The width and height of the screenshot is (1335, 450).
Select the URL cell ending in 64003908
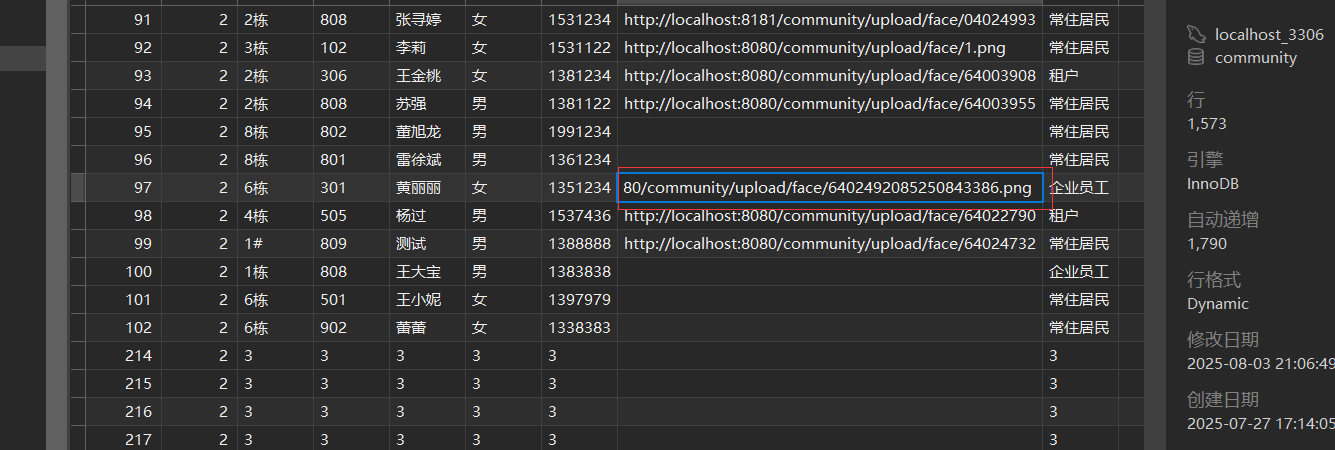point(830,76)
